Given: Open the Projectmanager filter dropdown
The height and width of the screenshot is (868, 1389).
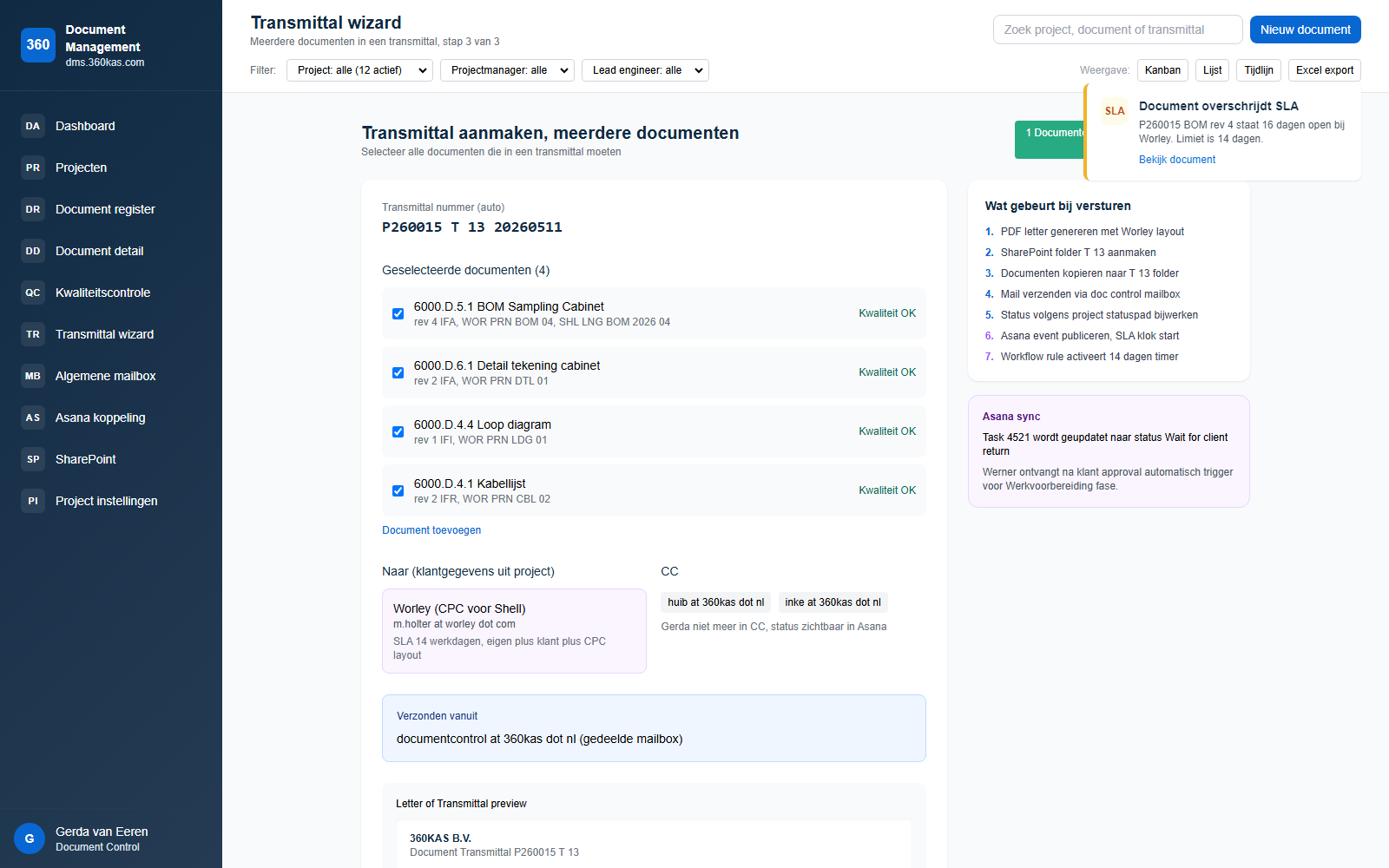Looking at the screenshot, I should click(507, 70).
